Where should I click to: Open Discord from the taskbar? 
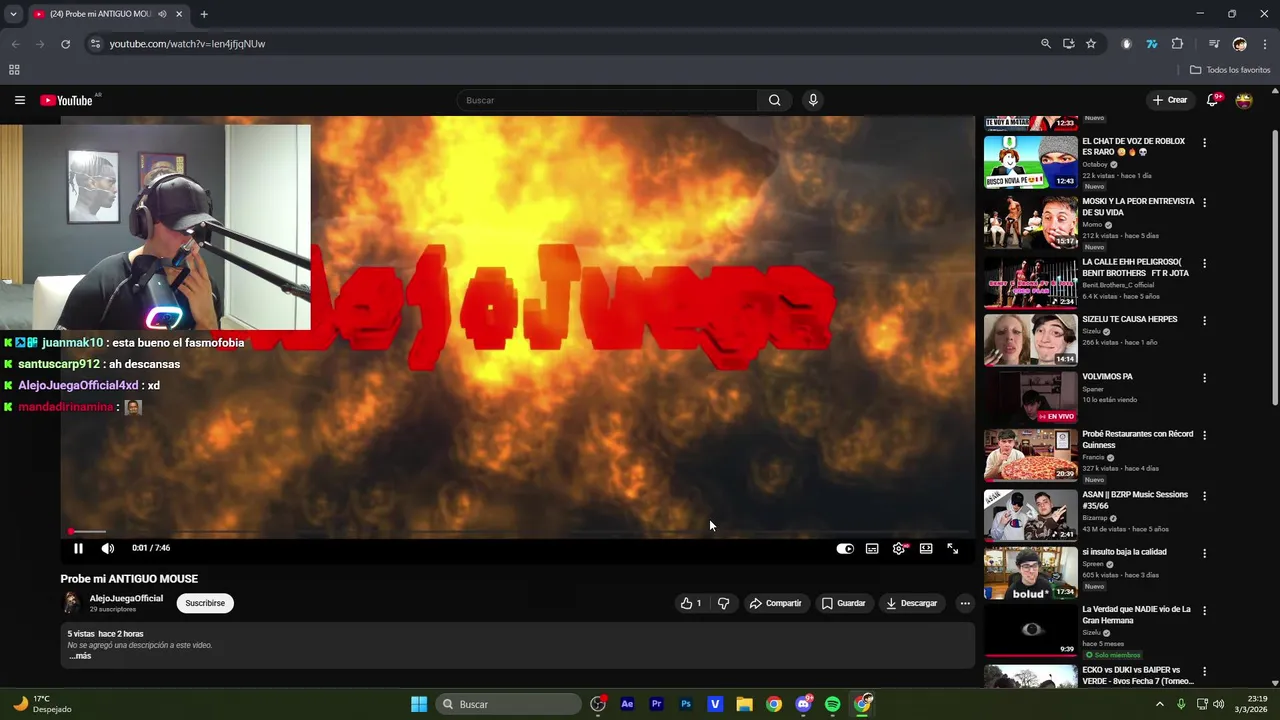803,704
